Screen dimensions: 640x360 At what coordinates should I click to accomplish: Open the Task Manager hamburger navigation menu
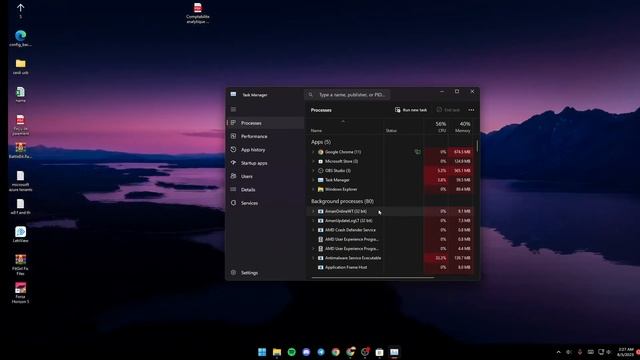[x=233, y=109]
